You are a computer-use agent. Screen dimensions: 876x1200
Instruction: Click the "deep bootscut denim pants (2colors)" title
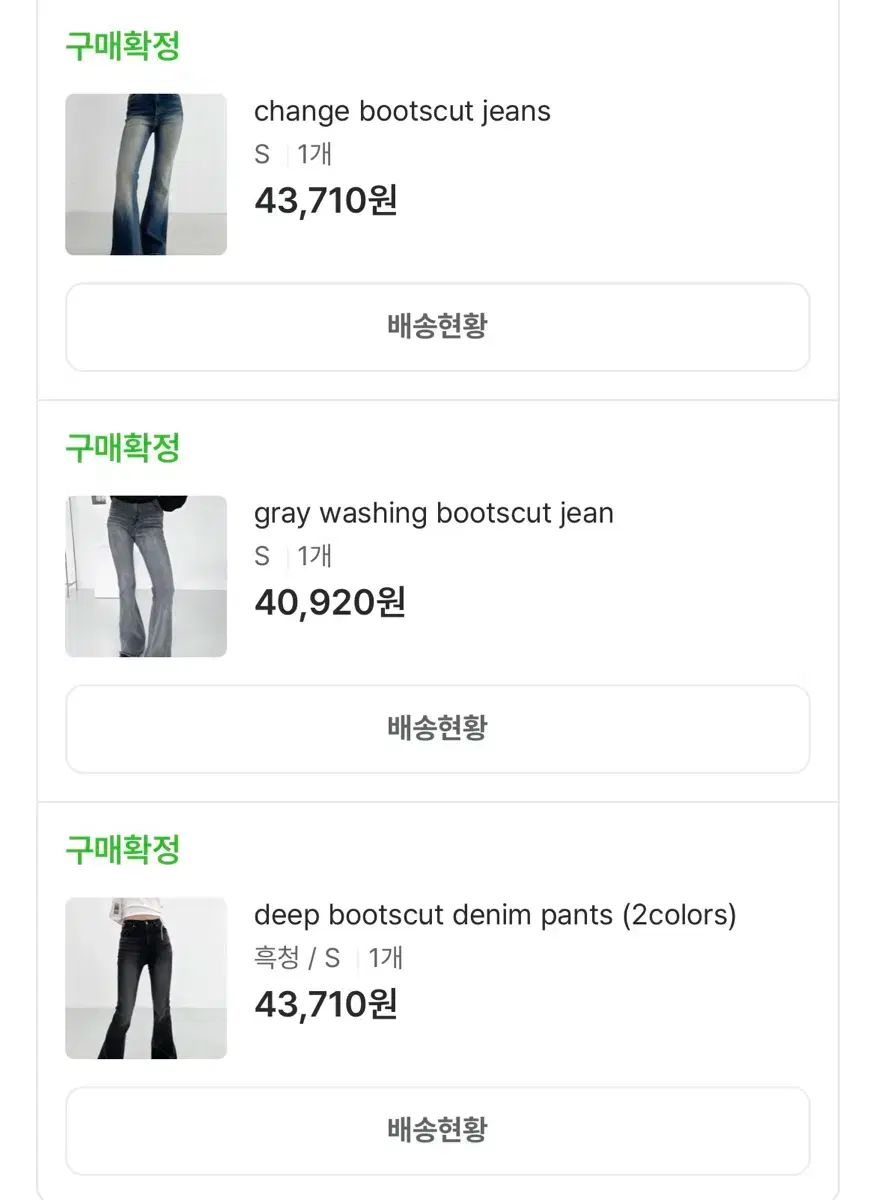pos(495,915)
